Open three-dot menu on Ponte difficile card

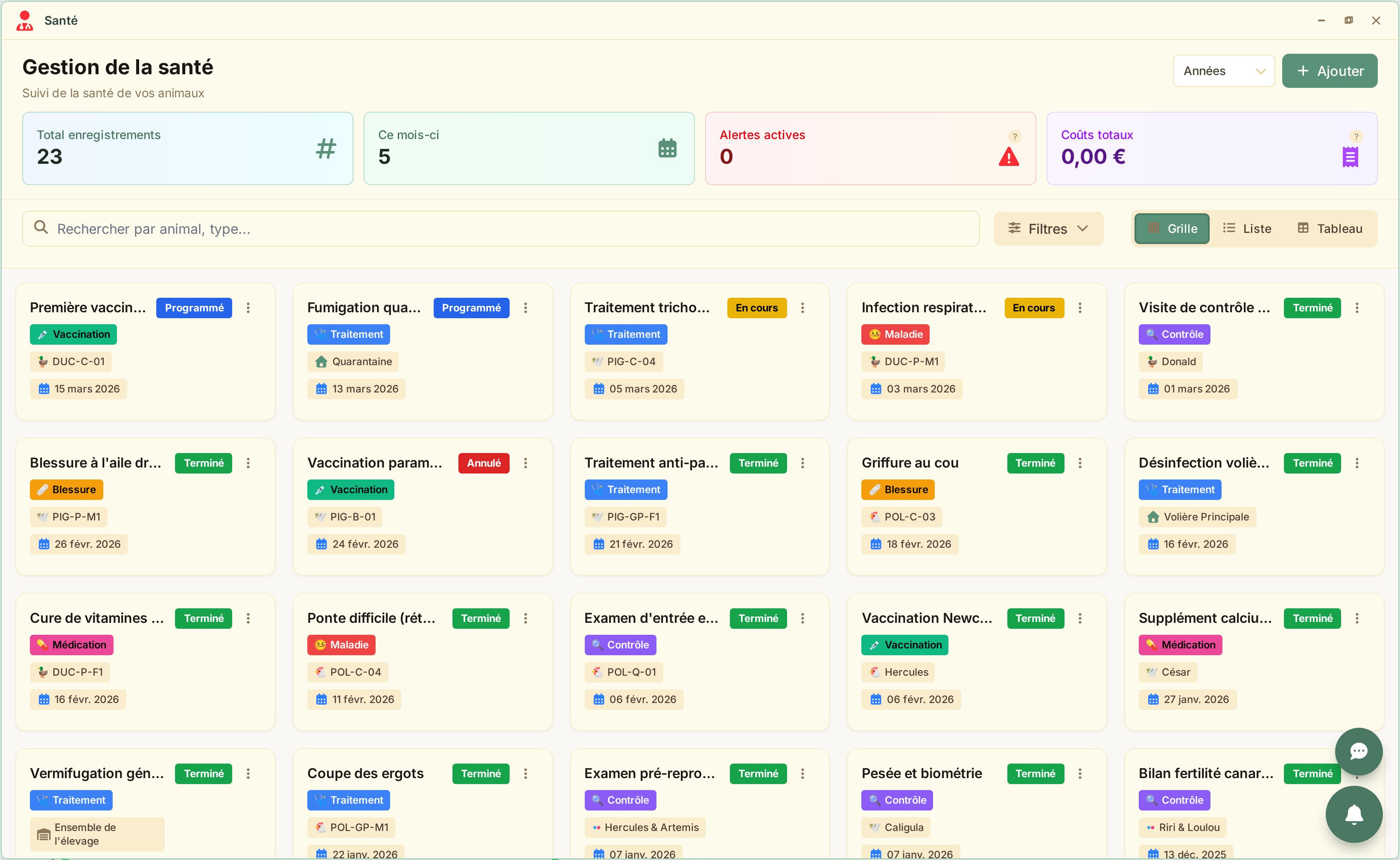pos(525,618)
